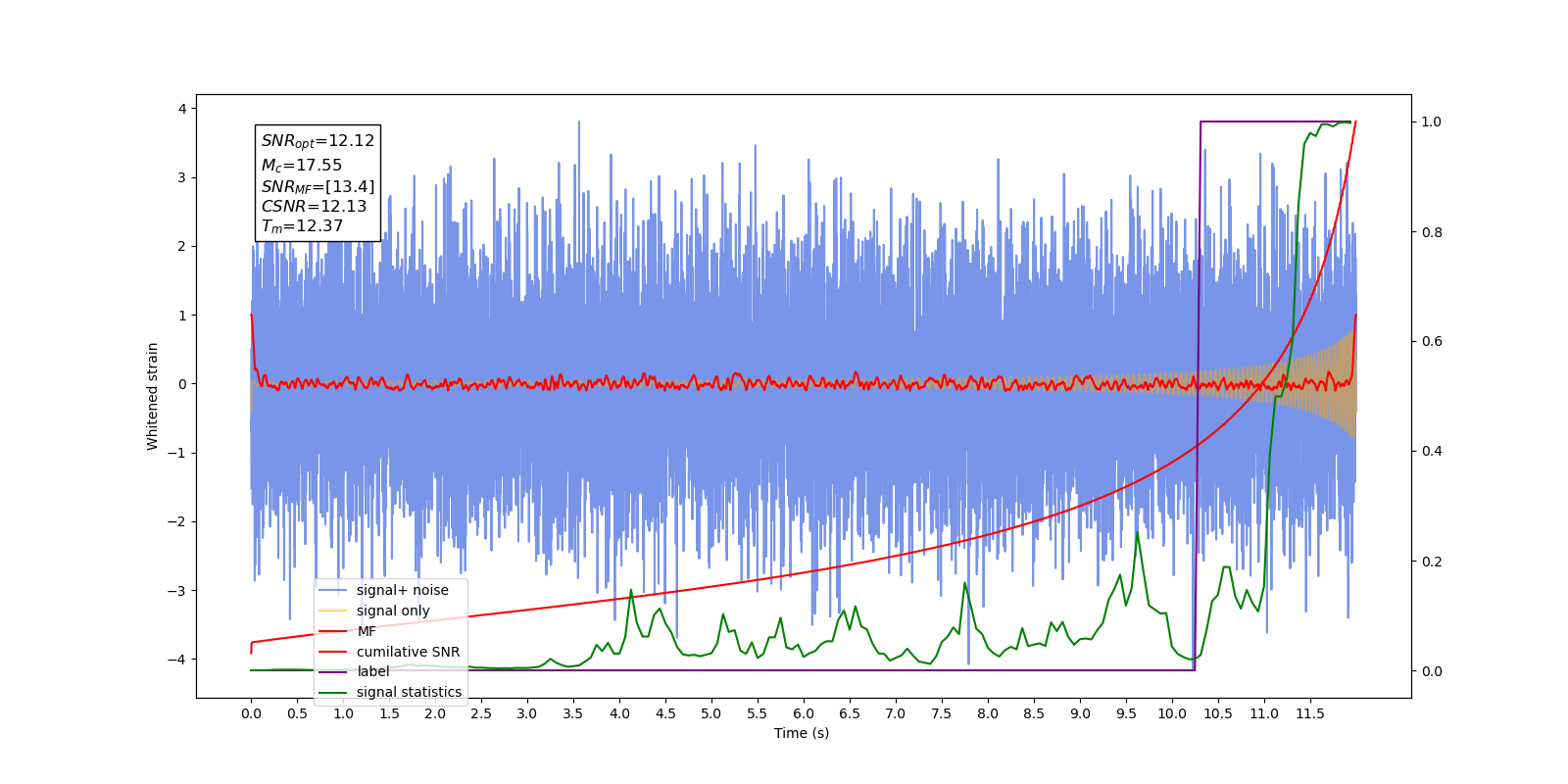
Task: Click the x-axis tick label 11.0
Action: 1264,713
